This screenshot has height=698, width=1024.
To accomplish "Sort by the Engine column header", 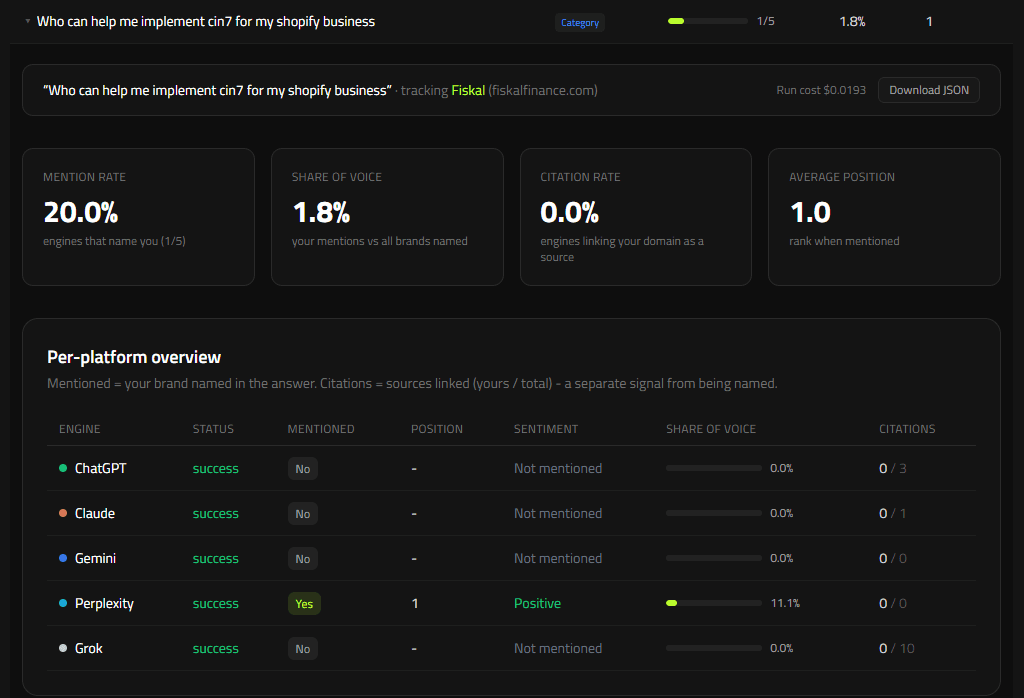I will (x=80, y=429).
